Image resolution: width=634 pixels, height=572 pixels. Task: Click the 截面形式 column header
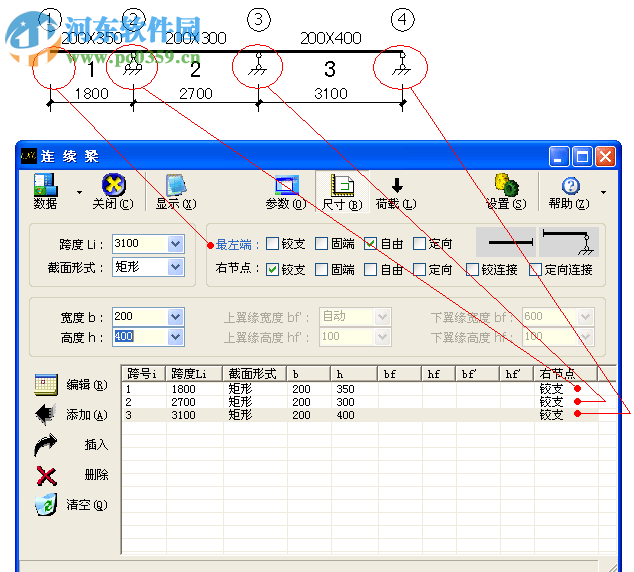(255, 374)
